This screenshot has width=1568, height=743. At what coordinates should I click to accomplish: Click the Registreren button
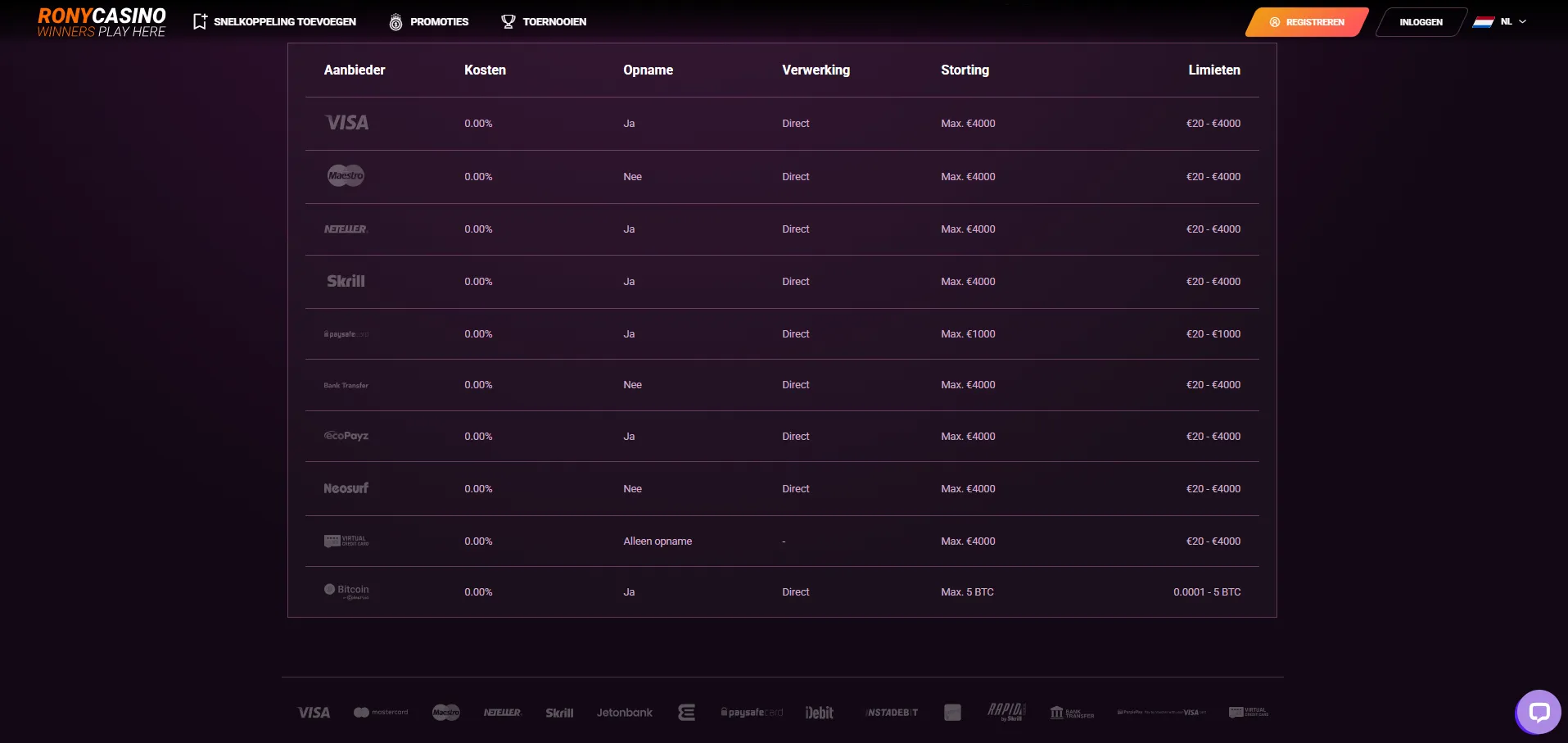tap(1308, 22)
